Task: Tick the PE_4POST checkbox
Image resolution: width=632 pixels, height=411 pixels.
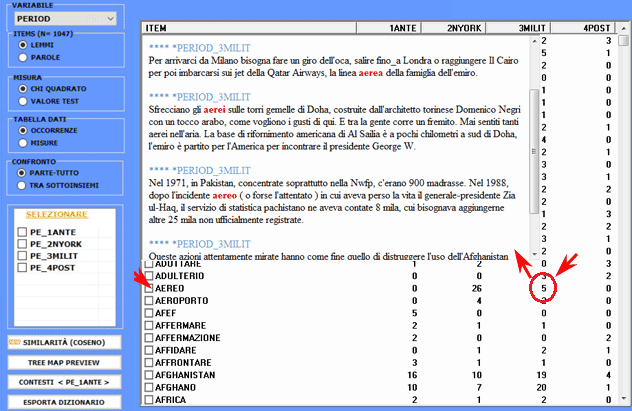Action: tap(22, 268)
